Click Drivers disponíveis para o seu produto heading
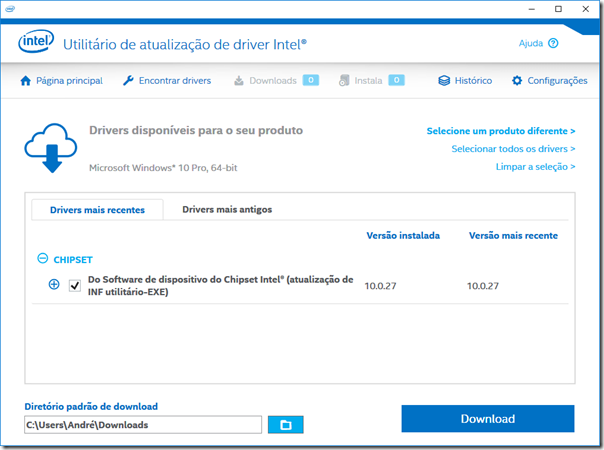The height and width of the screenshot is (450, 604). coord(196,131)
